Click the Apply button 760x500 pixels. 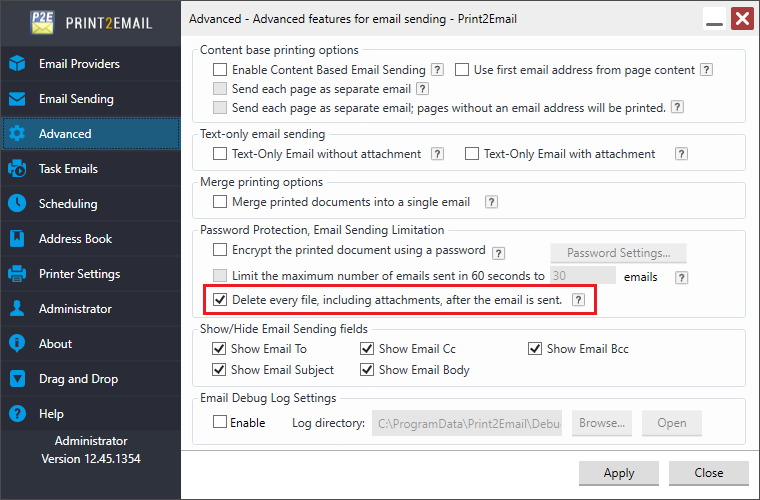coord(619,473)
